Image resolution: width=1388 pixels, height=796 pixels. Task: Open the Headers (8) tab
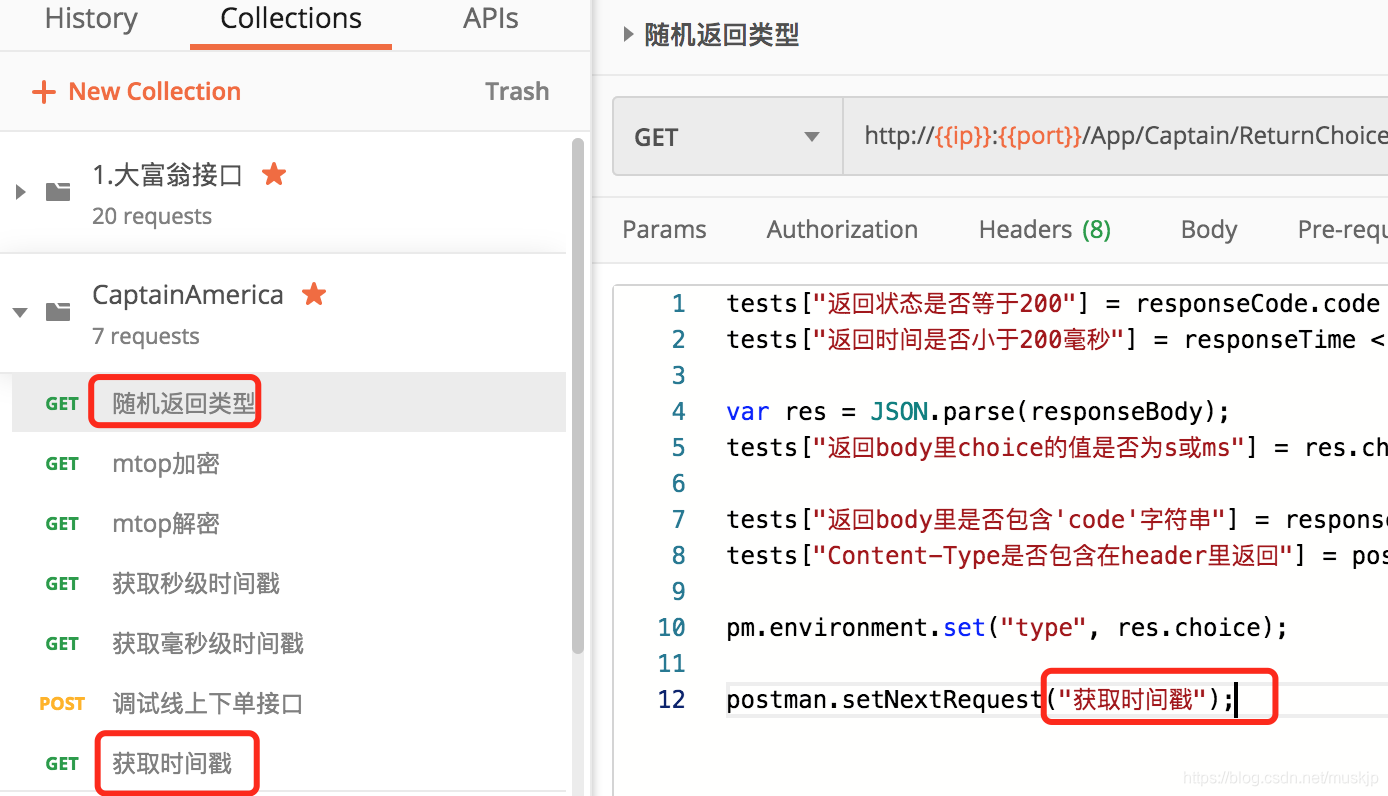point(1045,230)
